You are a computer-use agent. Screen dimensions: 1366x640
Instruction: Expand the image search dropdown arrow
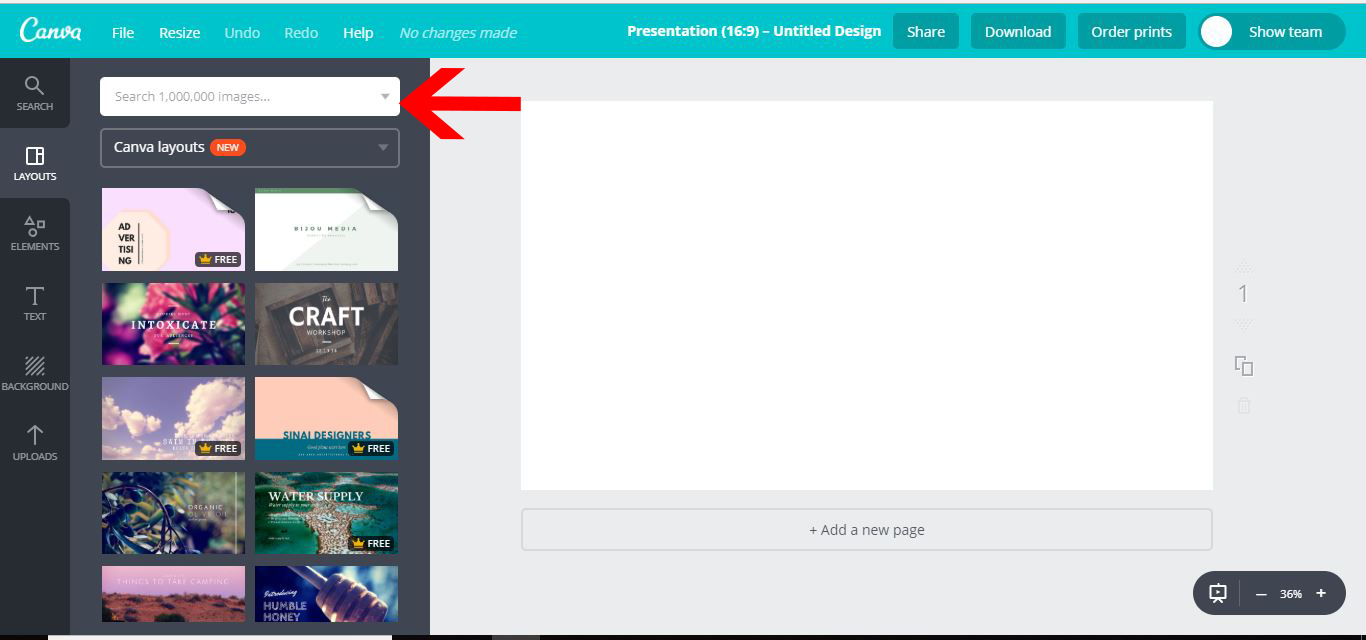pos(384,96)
